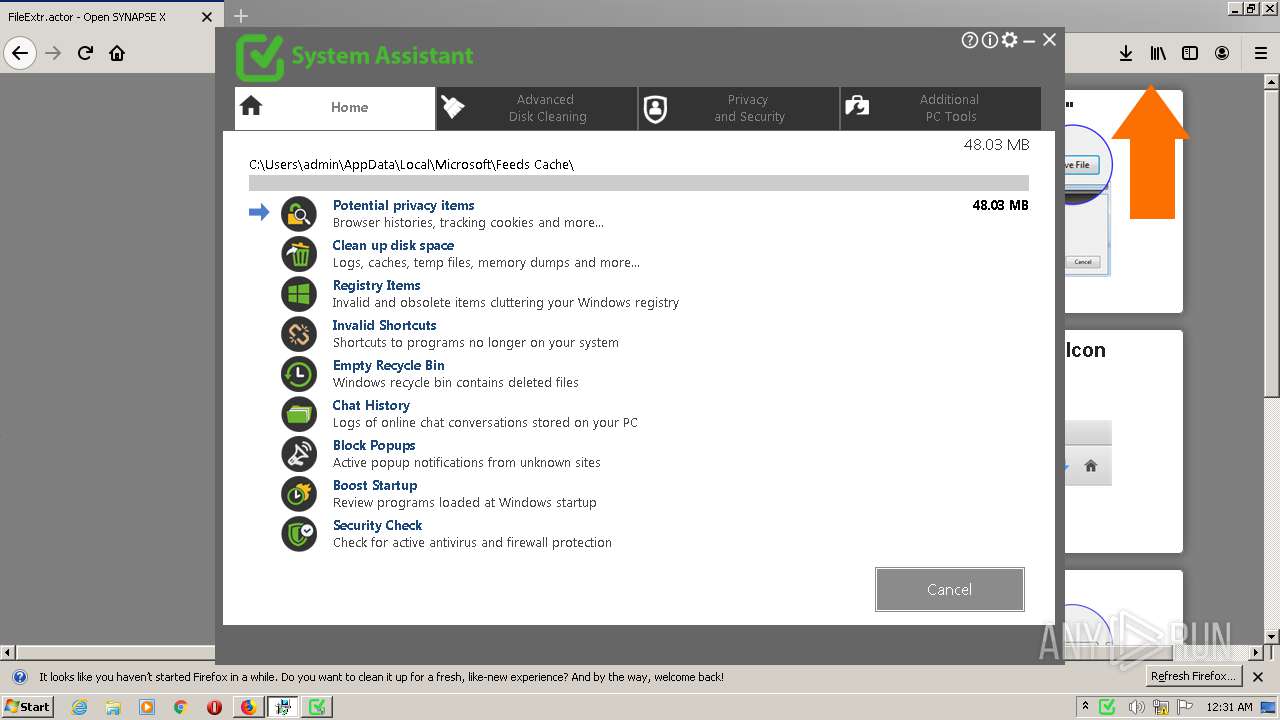Click the Chat History heading

pyautogui.click(x=371, y=405)
